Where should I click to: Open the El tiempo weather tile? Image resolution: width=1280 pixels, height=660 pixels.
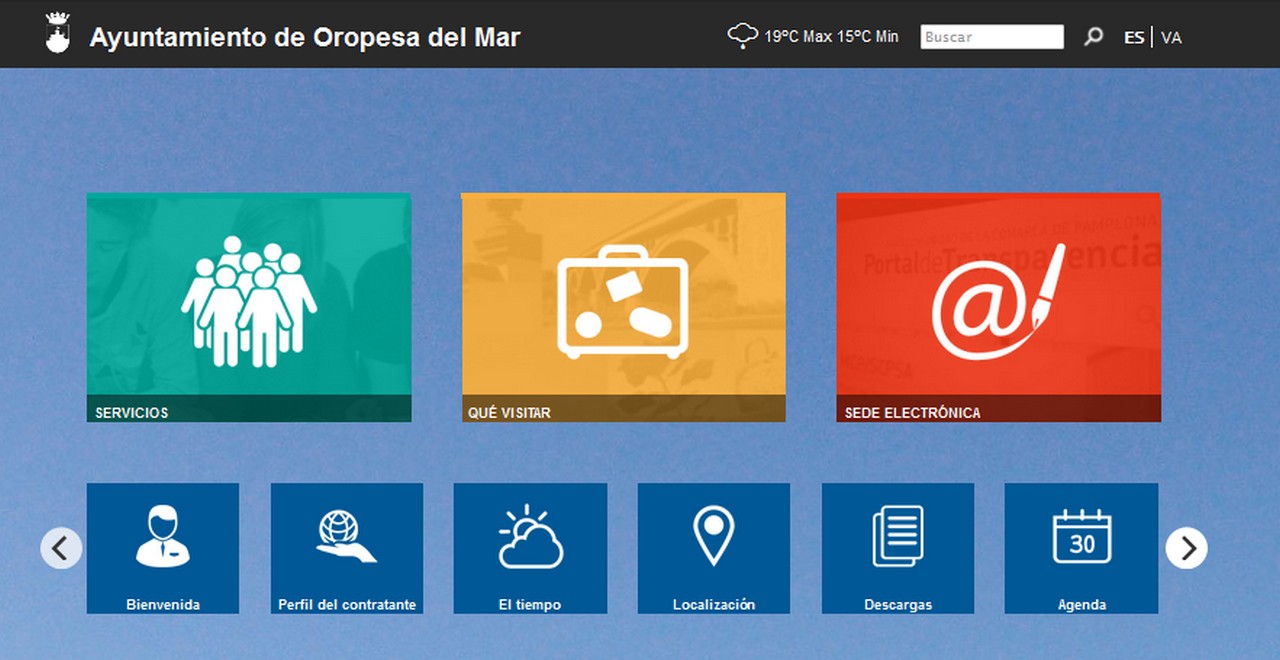click(530, 548)
